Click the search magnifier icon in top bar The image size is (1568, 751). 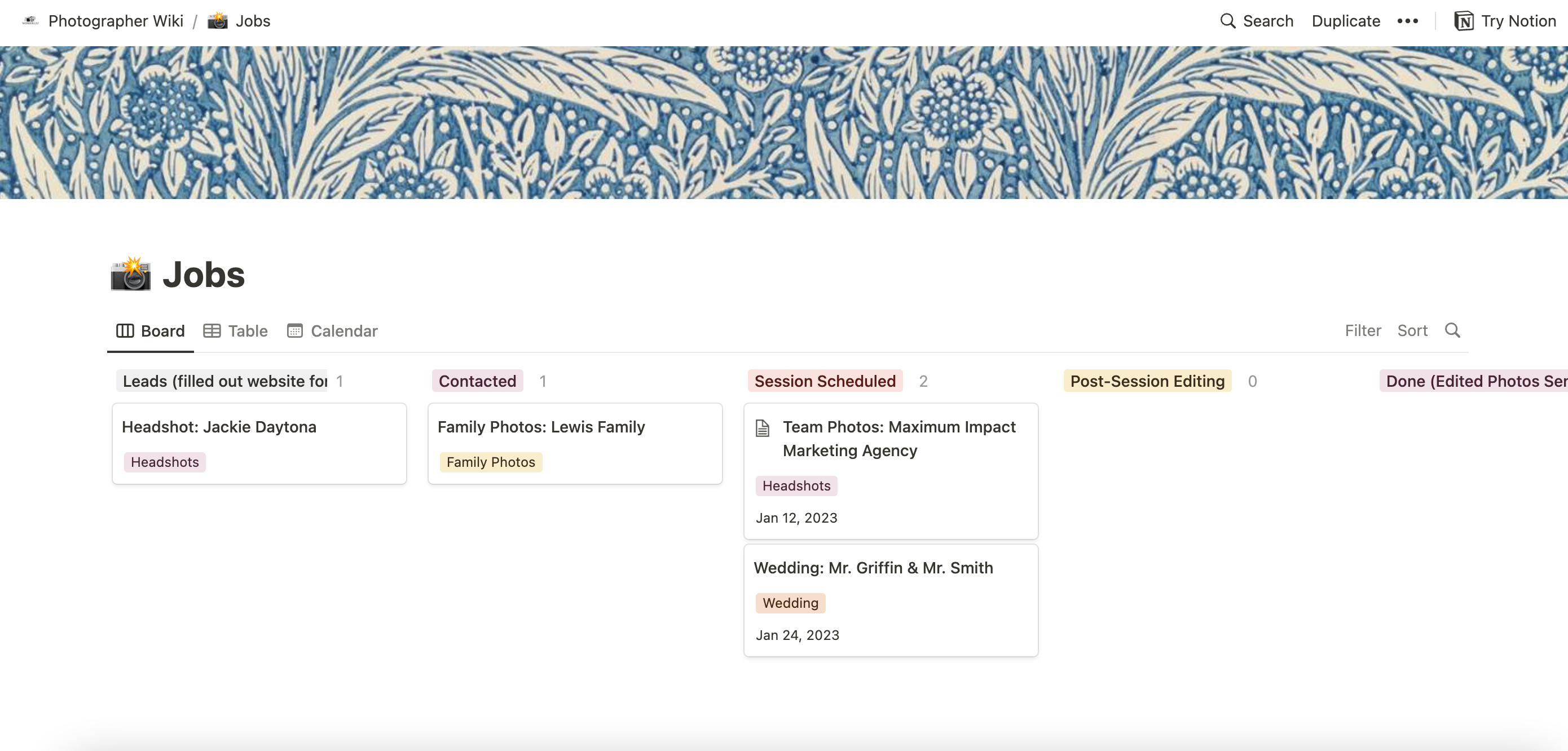click(1228, 21)
